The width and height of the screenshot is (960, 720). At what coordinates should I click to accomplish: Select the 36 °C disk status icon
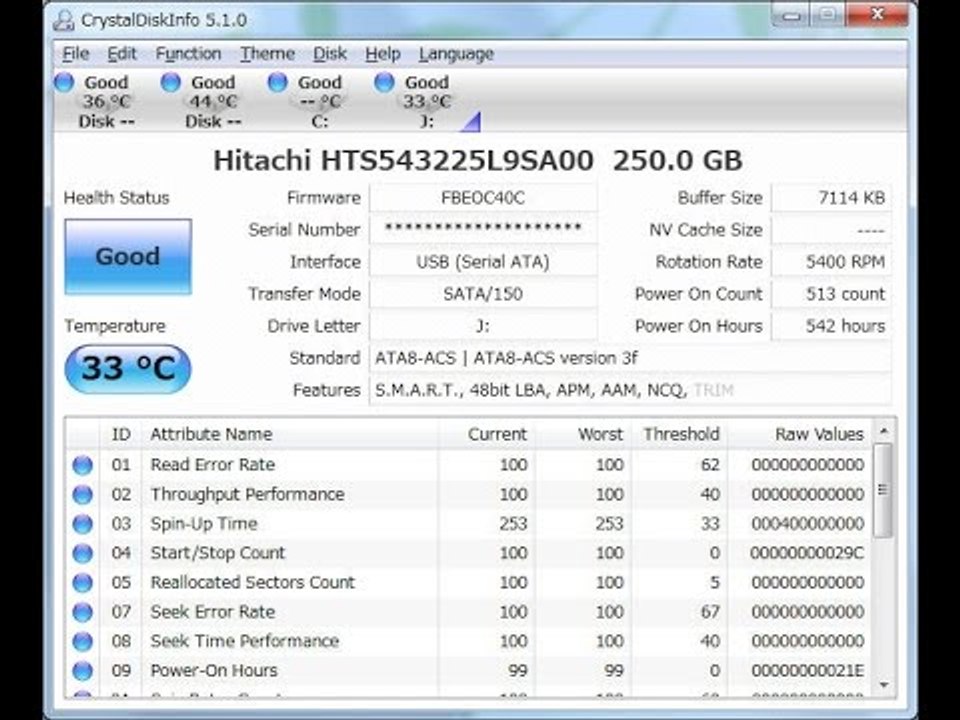tap(64, 83)
